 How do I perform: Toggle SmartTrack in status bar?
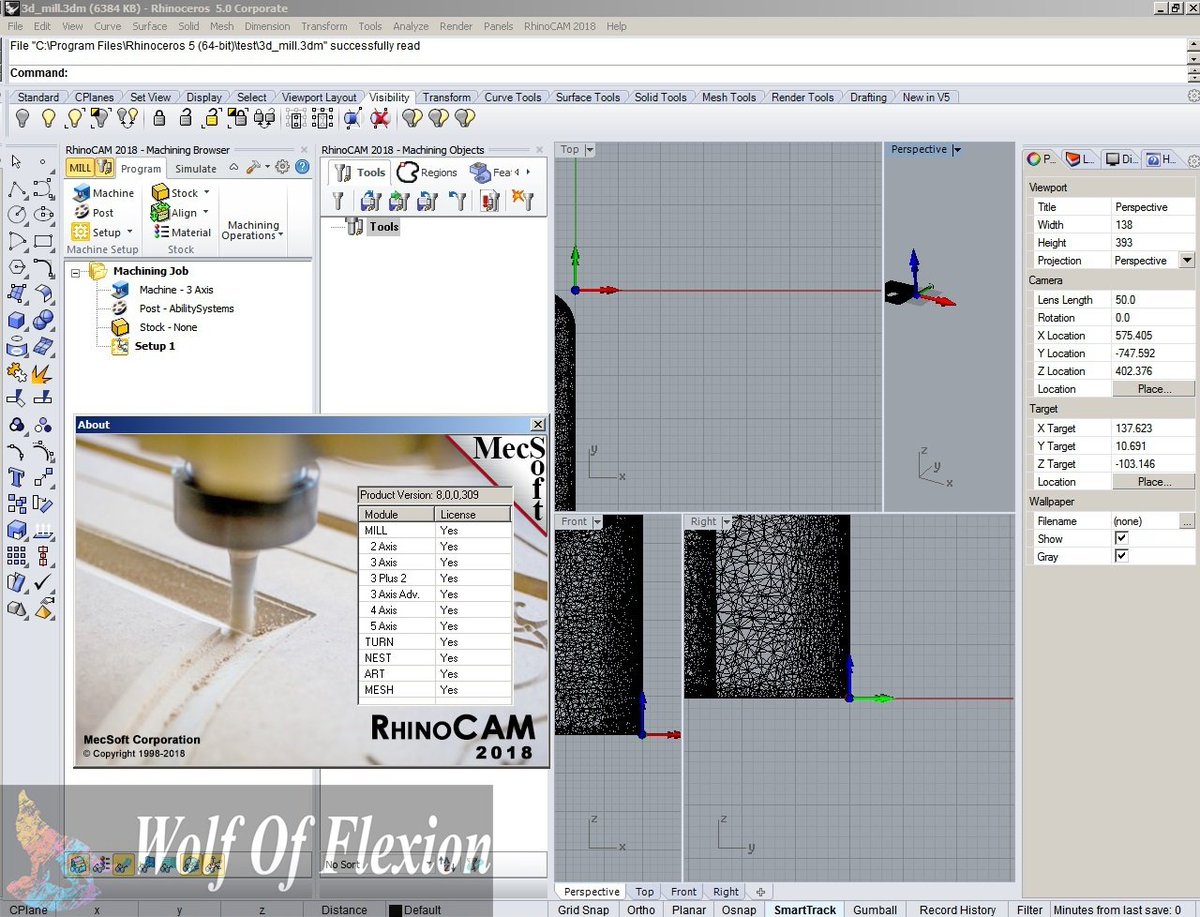click(804, 909)
